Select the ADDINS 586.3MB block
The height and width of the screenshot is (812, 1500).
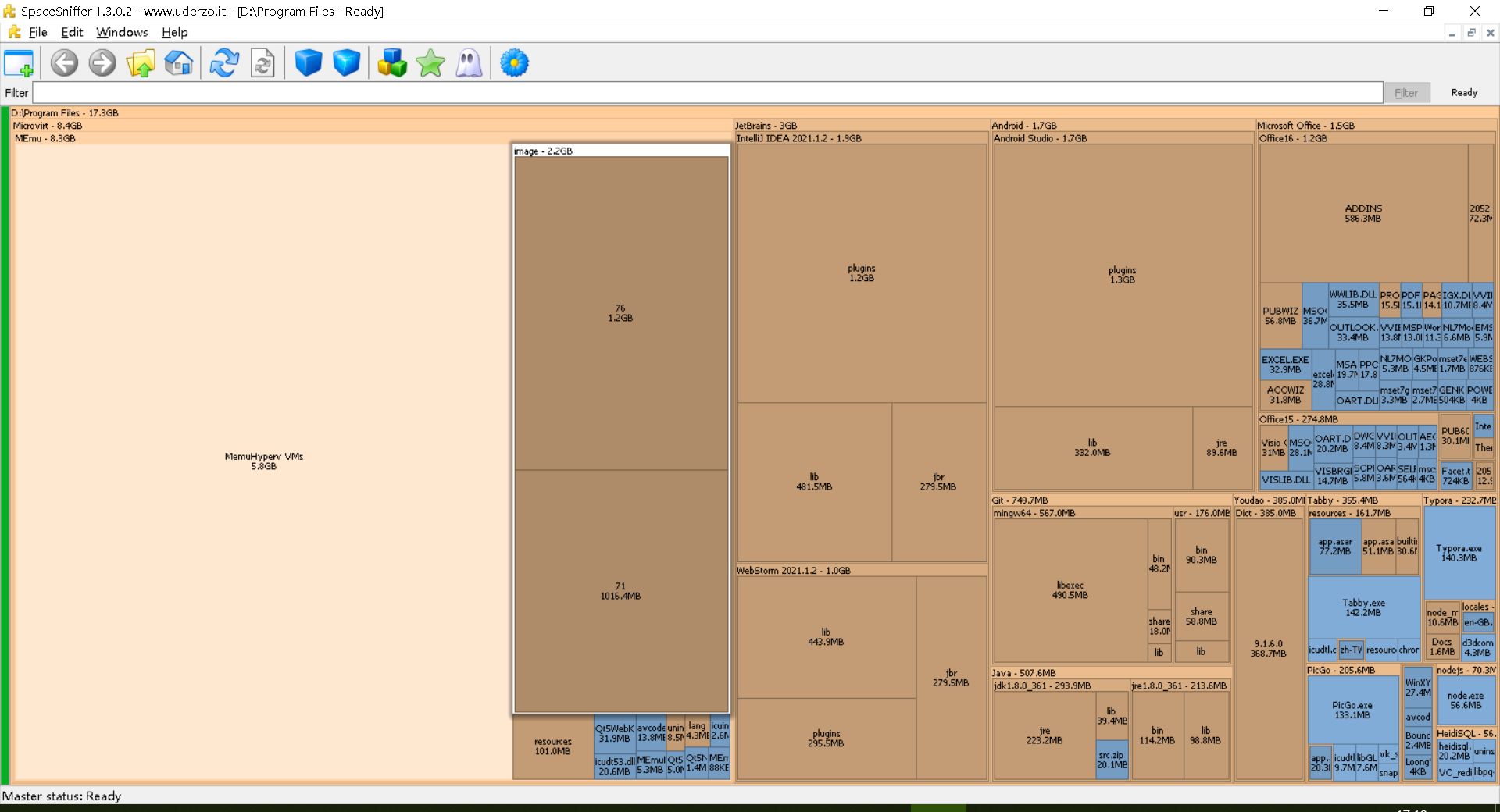[1363, 213]
